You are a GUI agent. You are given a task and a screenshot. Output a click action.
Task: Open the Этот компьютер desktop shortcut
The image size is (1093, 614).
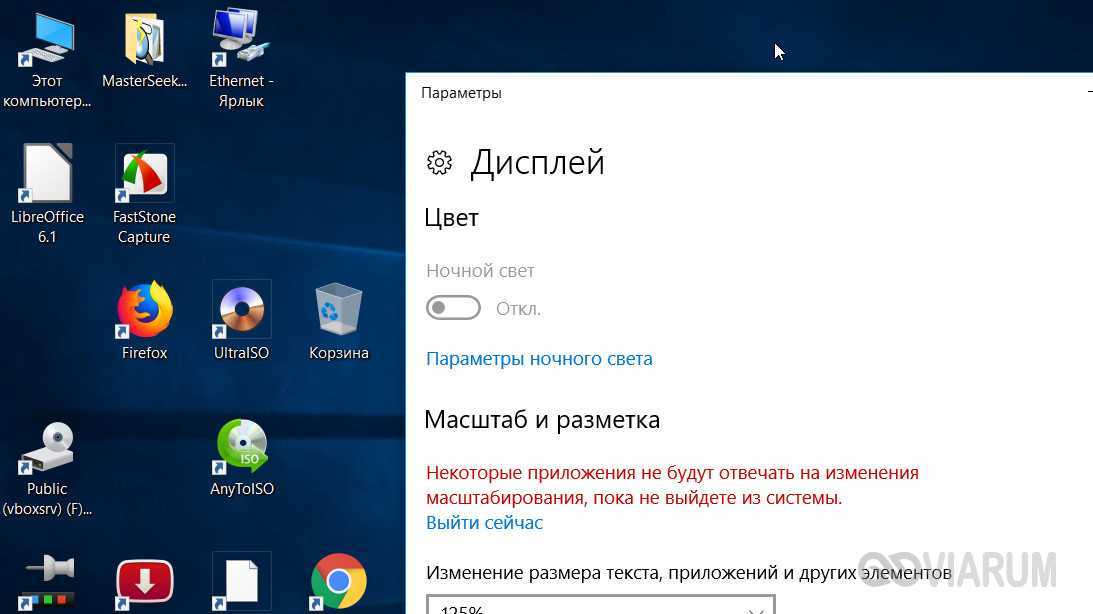tap(46, 40)
